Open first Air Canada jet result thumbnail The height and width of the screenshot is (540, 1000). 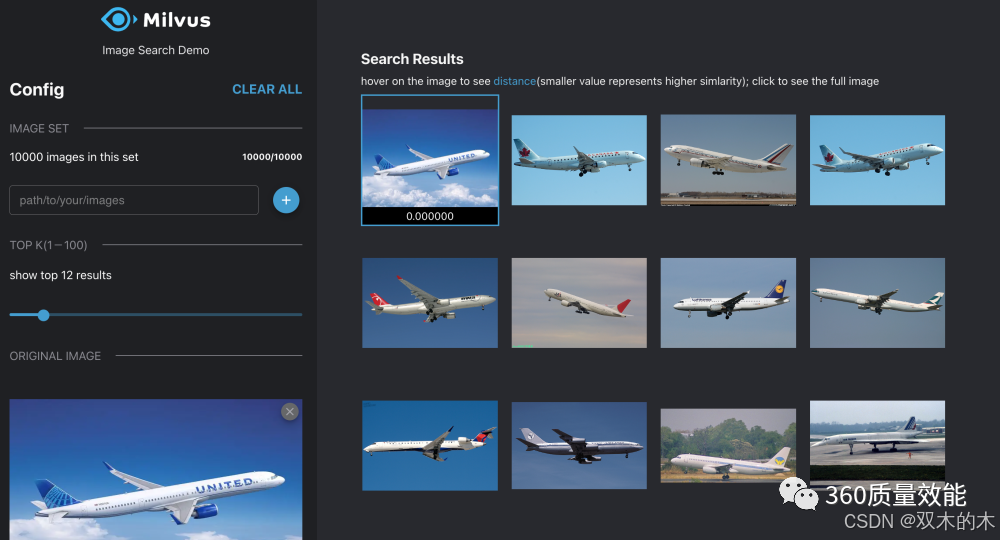pyautogui.click(x=579, y=160)
